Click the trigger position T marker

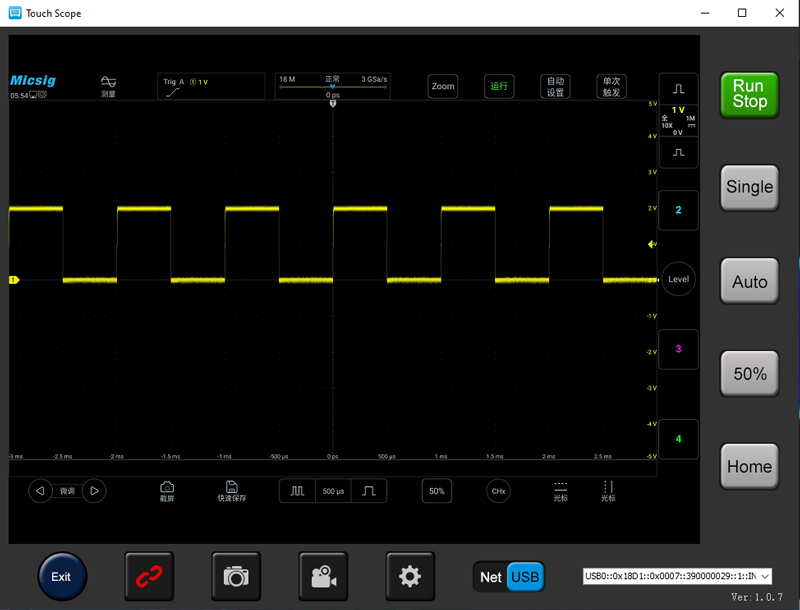[333, 104]
